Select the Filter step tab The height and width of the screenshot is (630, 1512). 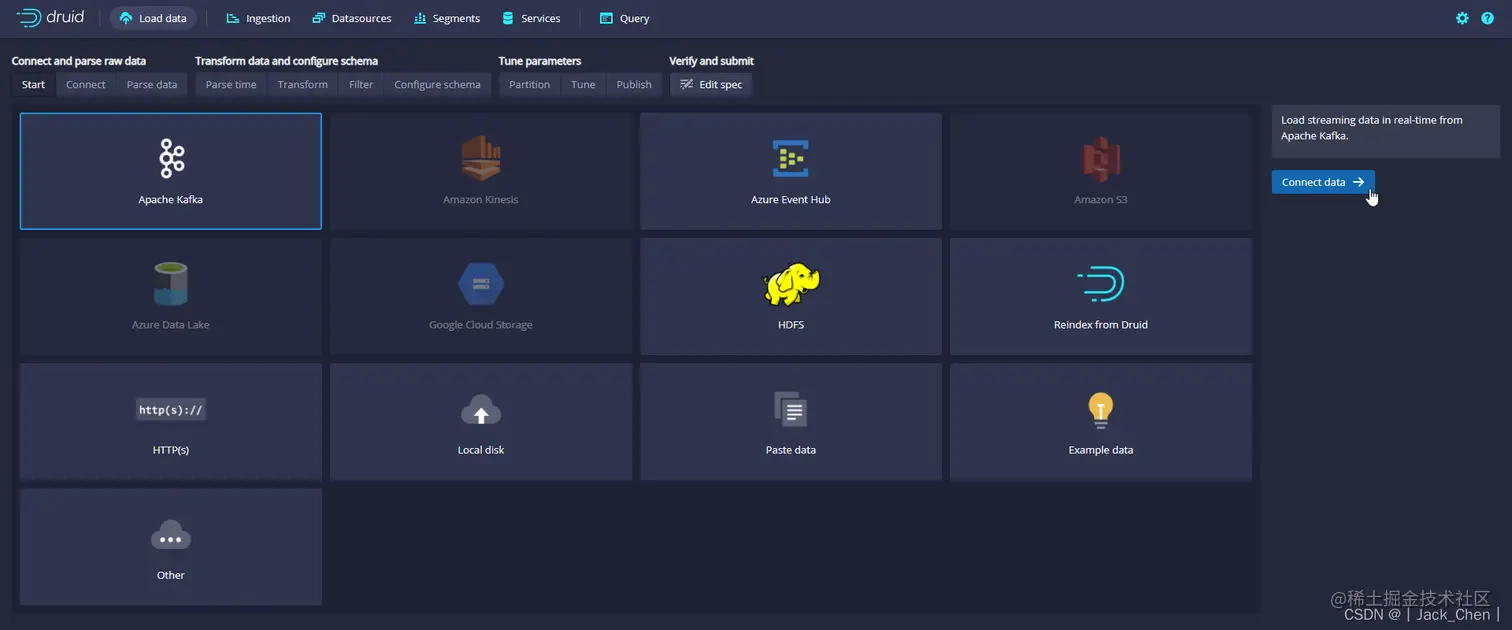pos(361,85)
